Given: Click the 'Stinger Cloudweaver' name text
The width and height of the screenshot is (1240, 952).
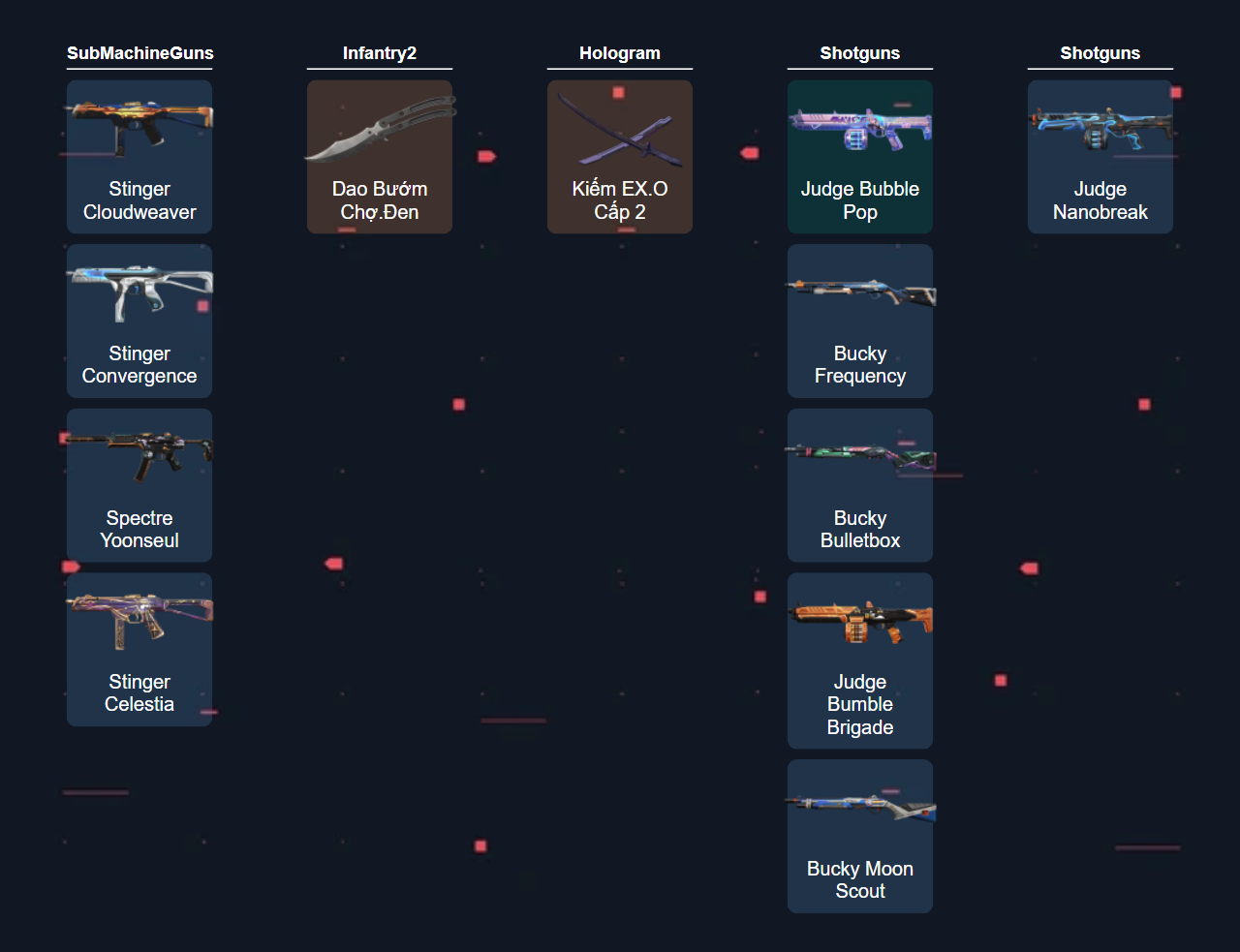Looking at the screenshot, I should pyautogui.click(x=139, y=200).
